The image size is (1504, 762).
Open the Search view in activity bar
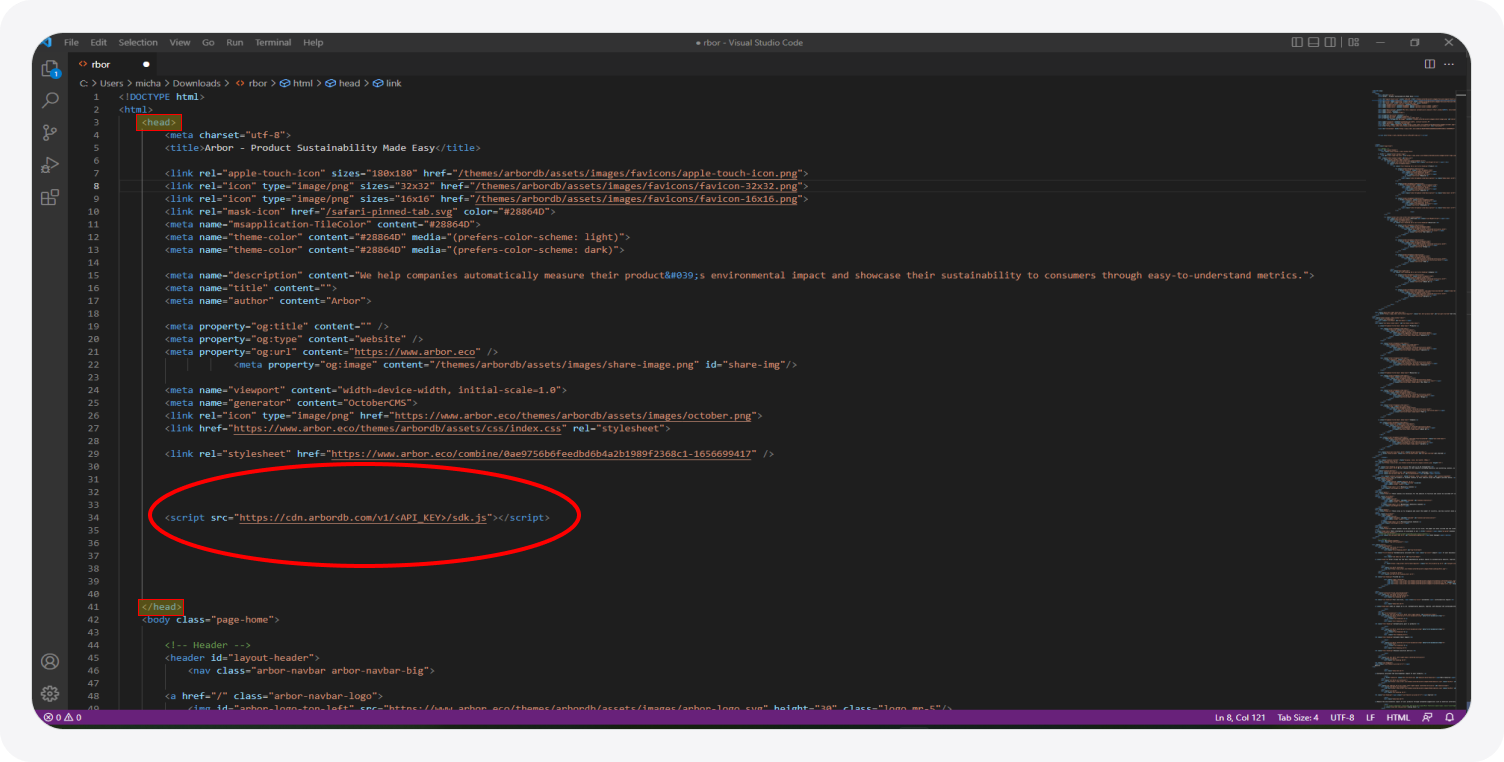(50, 100)
